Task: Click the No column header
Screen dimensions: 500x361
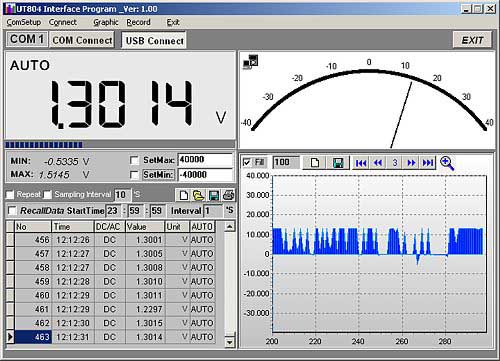Action: [x=33, y=227]
